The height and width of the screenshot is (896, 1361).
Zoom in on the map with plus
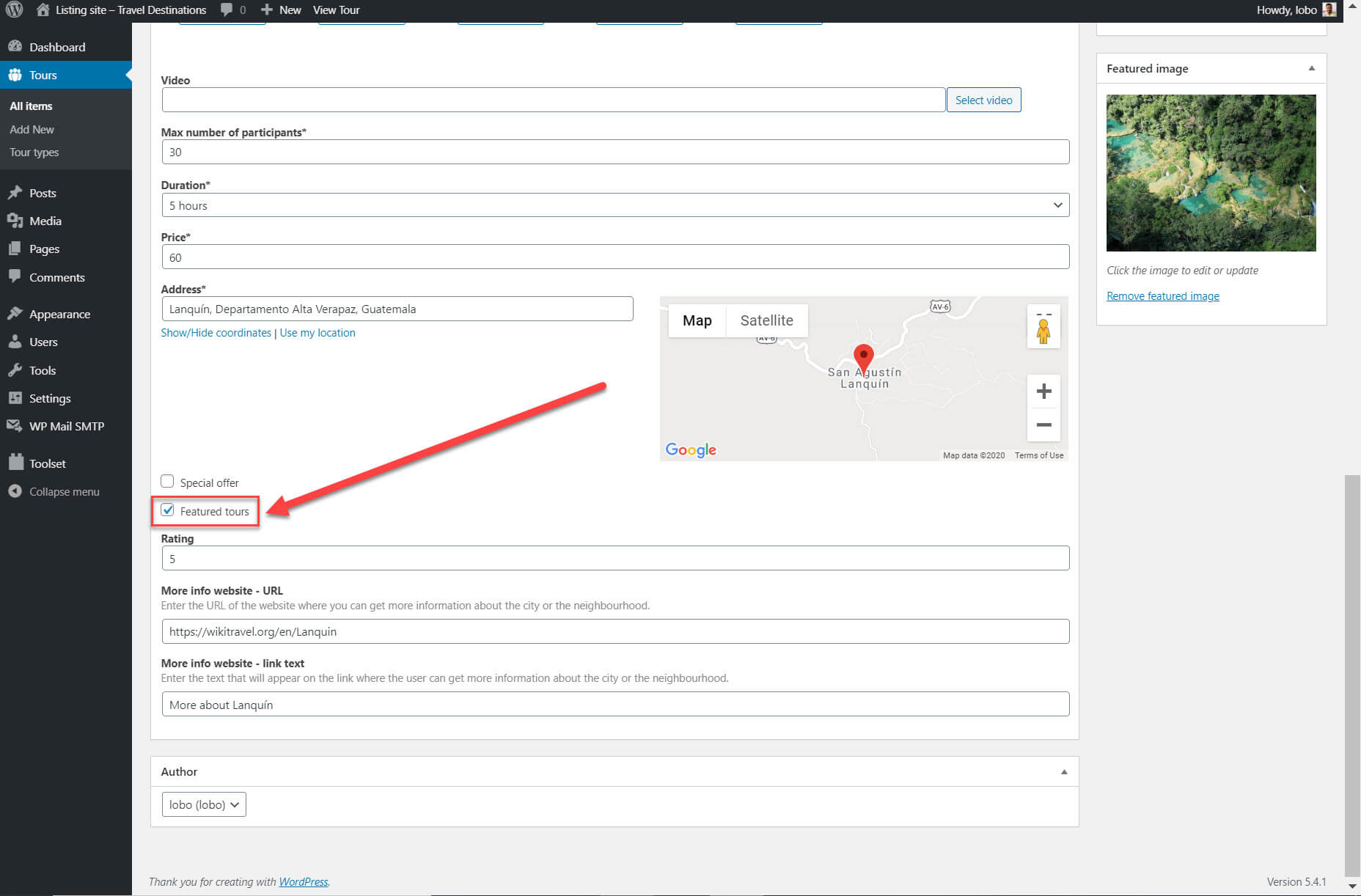click(x=1043, y=391)
